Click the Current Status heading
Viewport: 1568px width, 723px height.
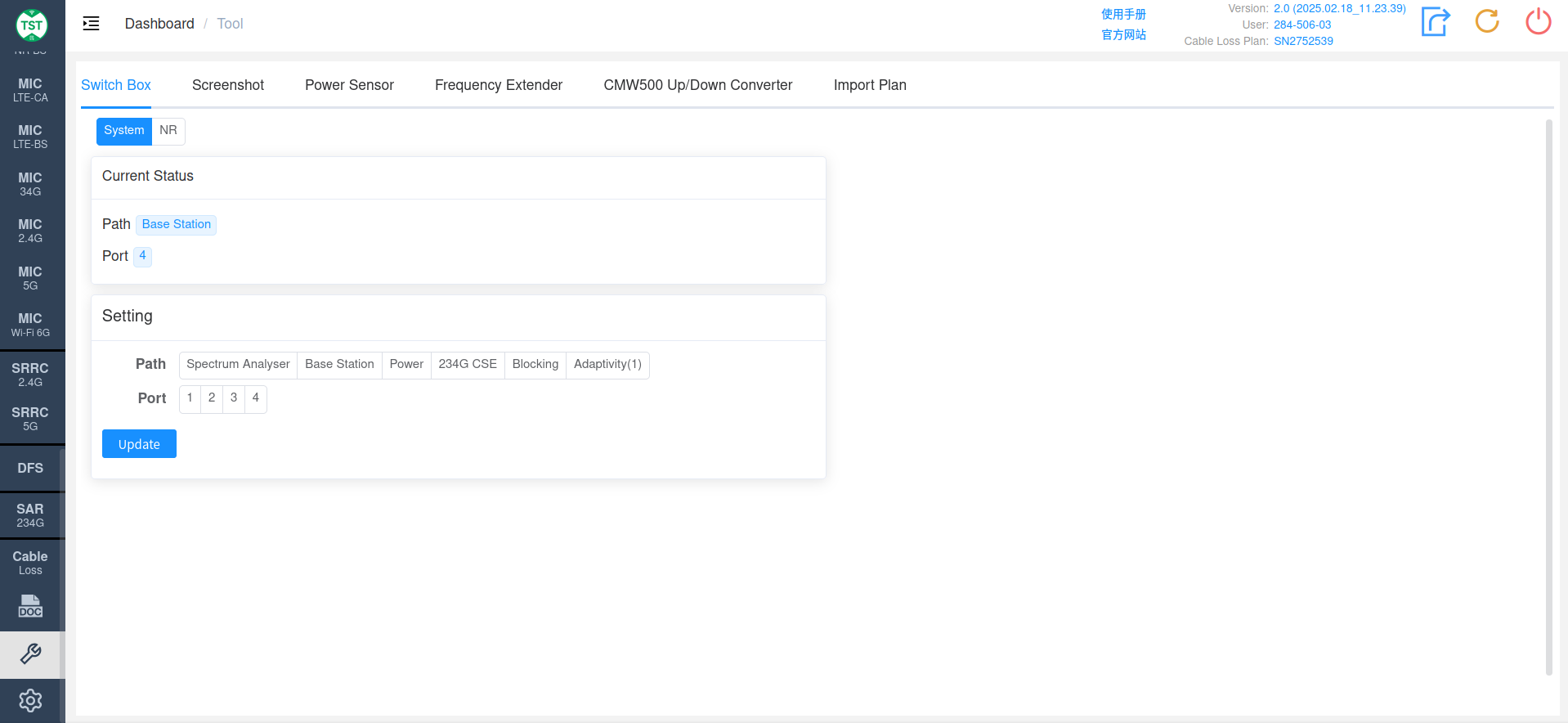(148, 176)
